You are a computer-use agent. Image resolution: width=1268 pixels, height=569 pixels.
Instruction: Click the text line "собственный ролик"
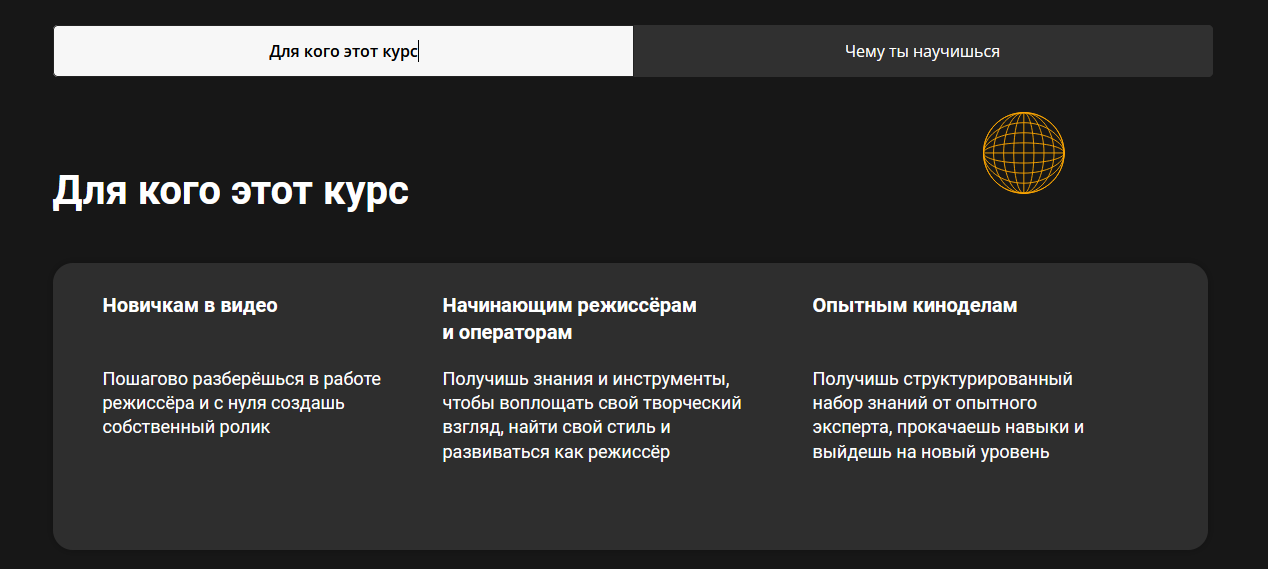[186, 428]
